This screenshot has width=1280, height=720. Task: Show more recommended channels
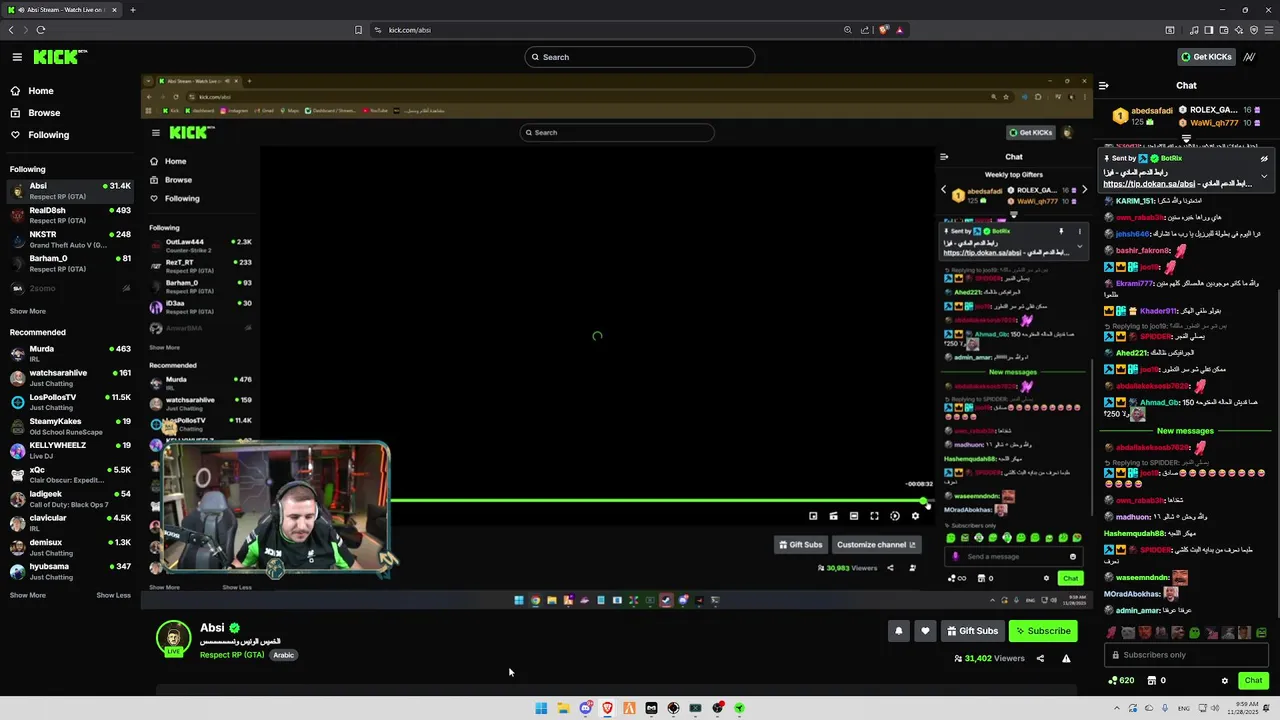(28, 595)
